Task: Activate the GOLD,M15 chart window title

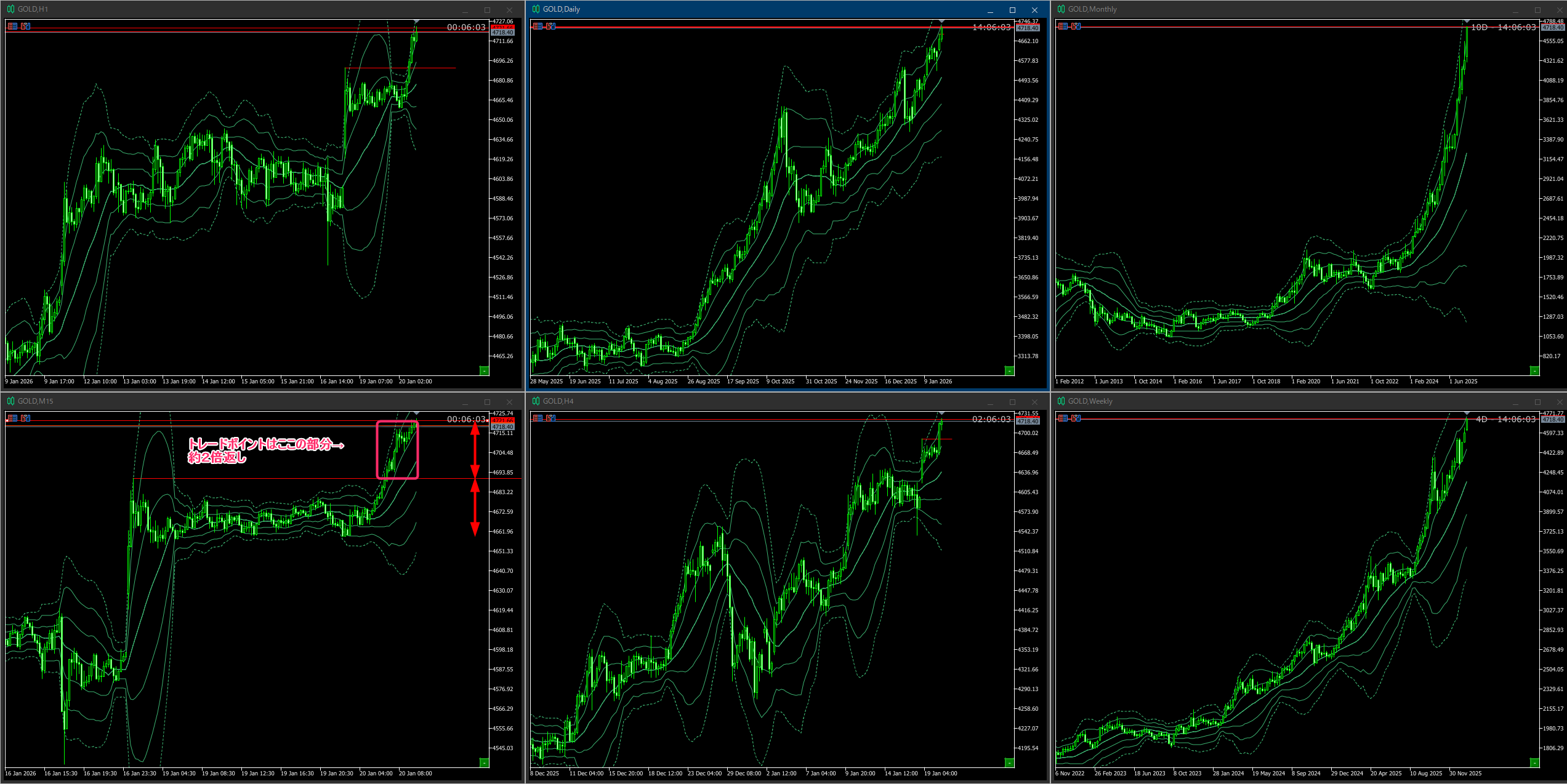Action: point(35,401)
